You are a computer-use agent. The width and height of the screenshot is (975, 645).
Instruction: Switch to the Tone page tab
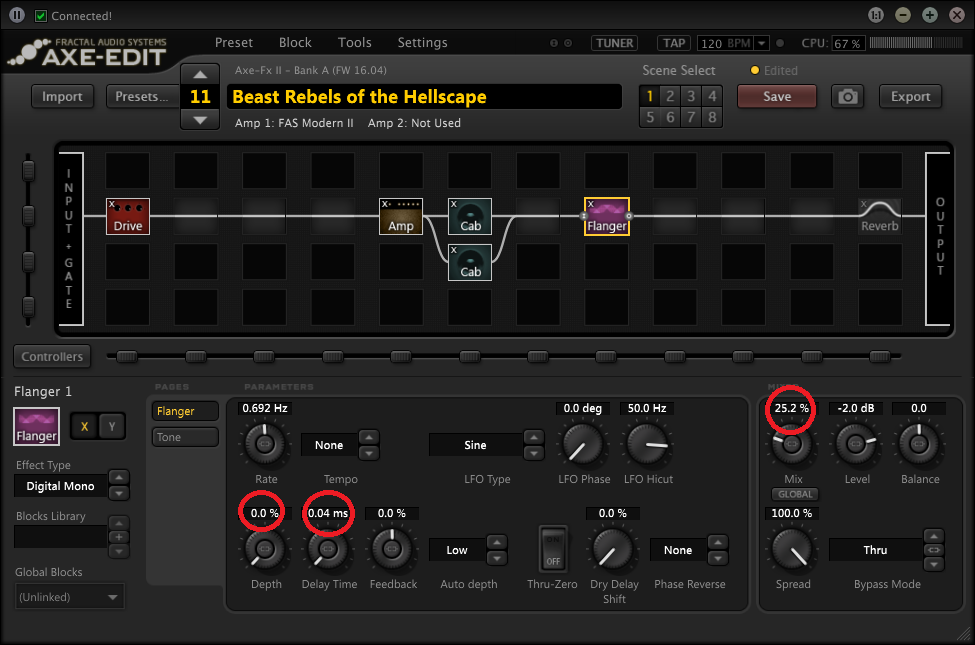tap(185, 437)
